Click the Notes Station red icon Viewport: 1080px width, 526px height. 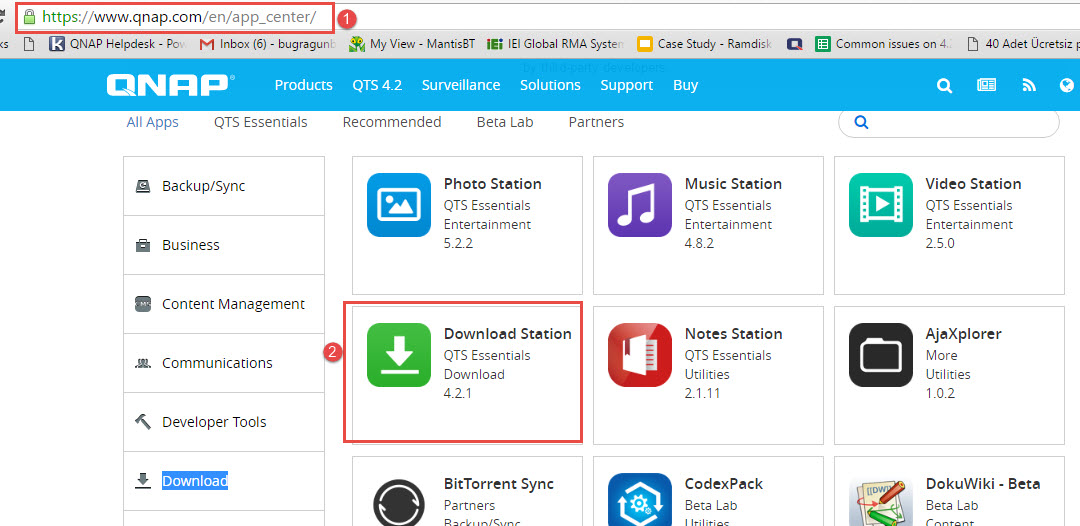[640, 355]
